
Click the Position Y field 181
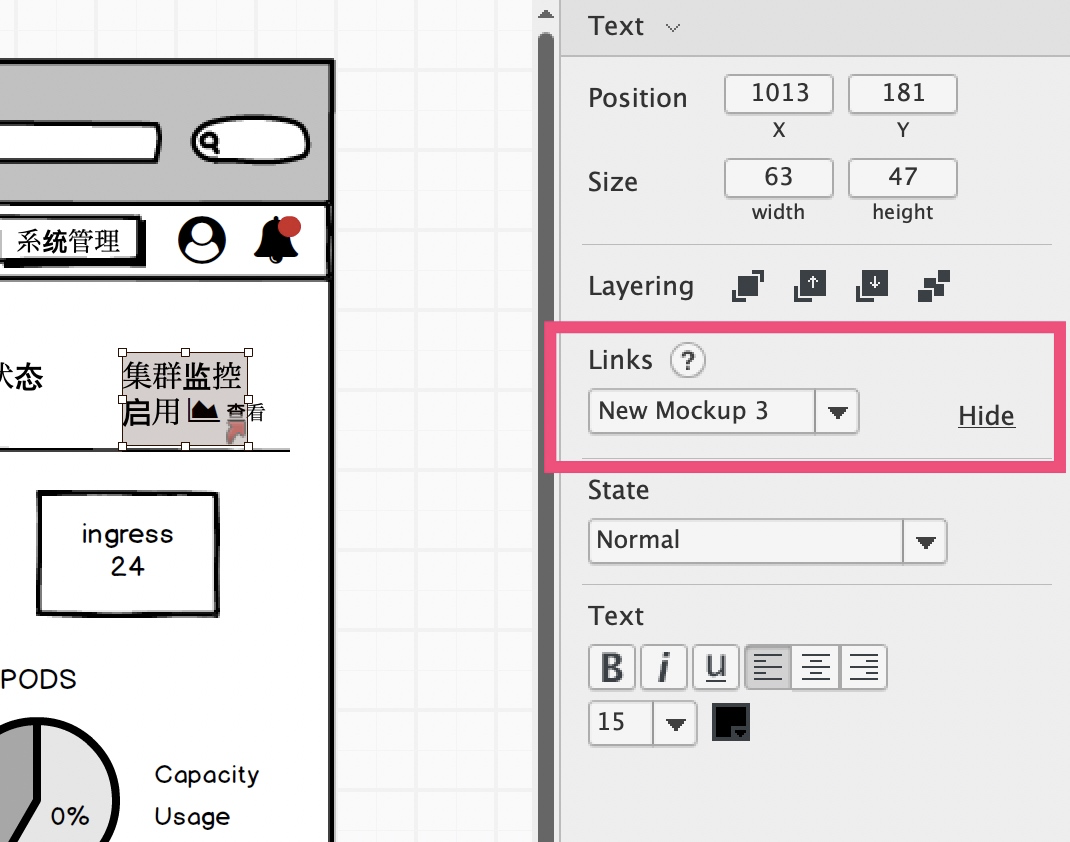tap(903, 93)
